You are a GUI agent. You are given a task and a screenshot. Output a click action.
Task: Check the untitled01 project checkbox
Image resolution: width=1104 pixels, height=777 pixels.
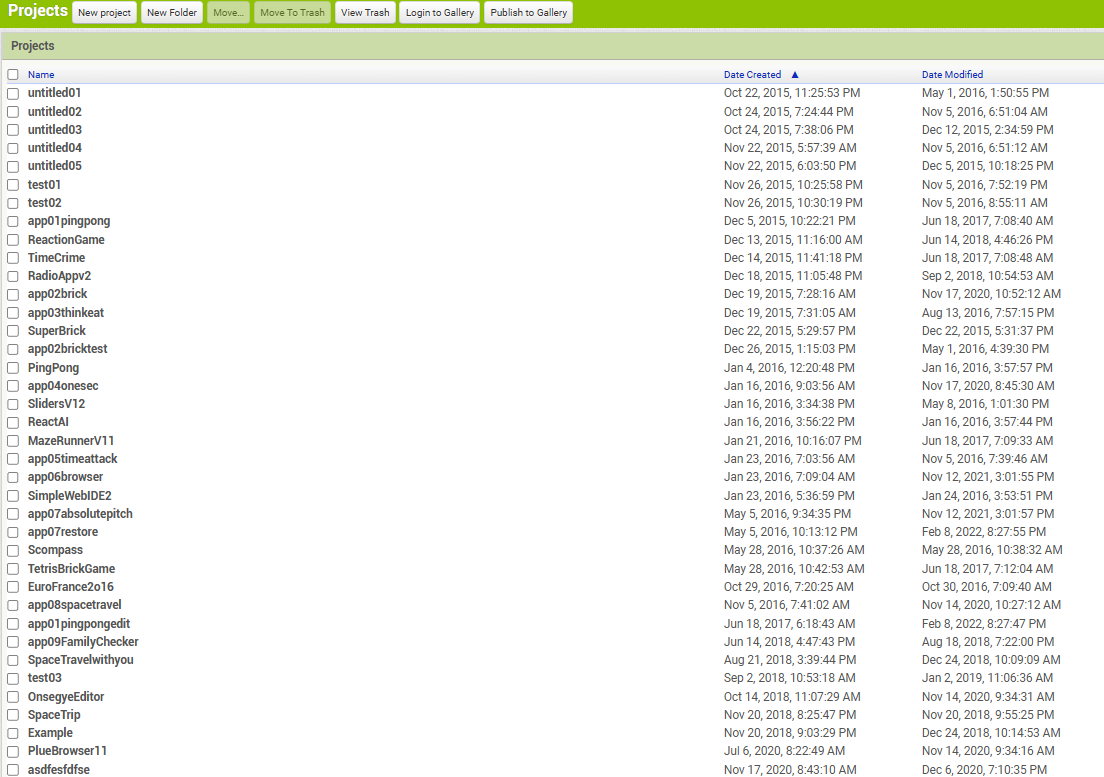(x=13, y=94)
